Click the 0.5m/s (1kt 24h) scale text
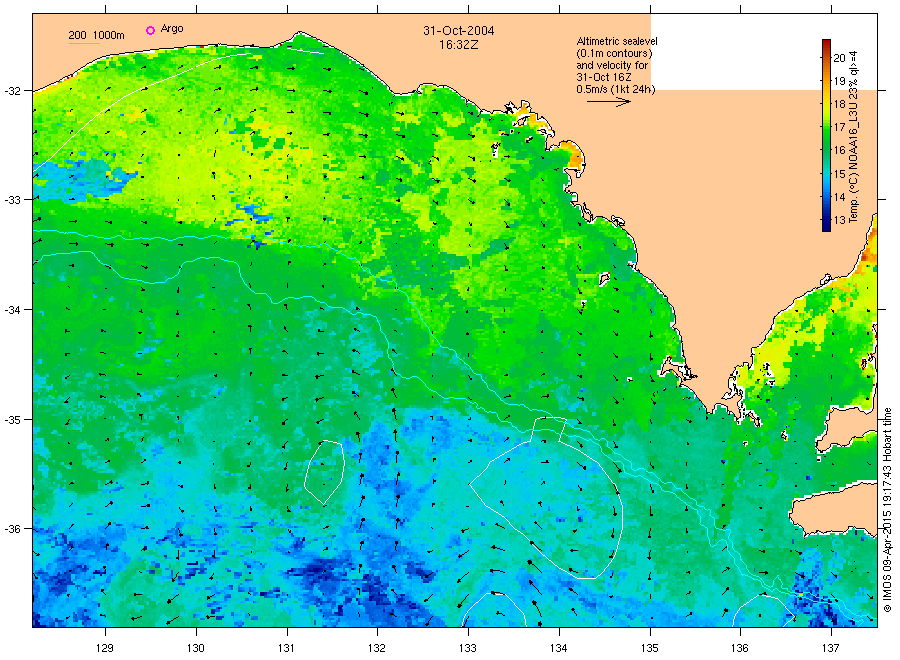Screen dimensions: 900x660 615,89
